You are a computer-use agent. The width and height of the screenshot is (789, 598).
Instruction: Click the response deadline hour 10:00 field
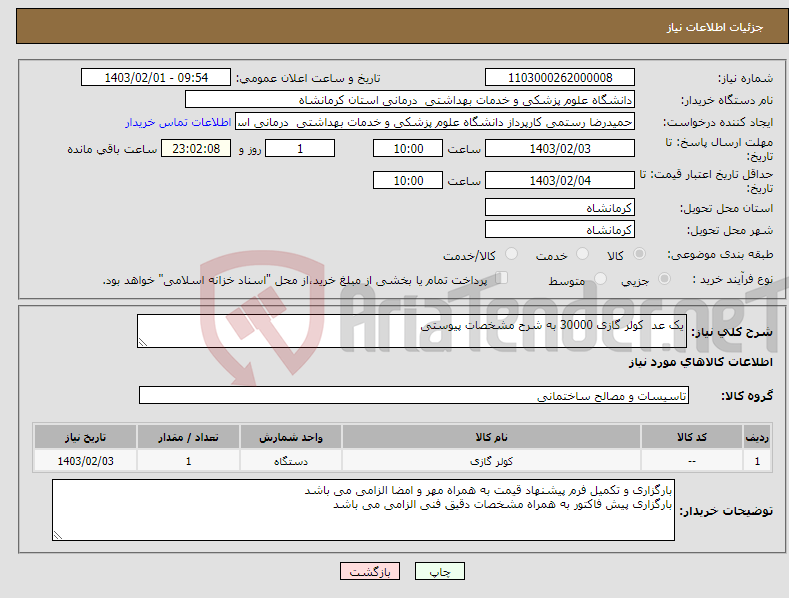tap(408, 148)
